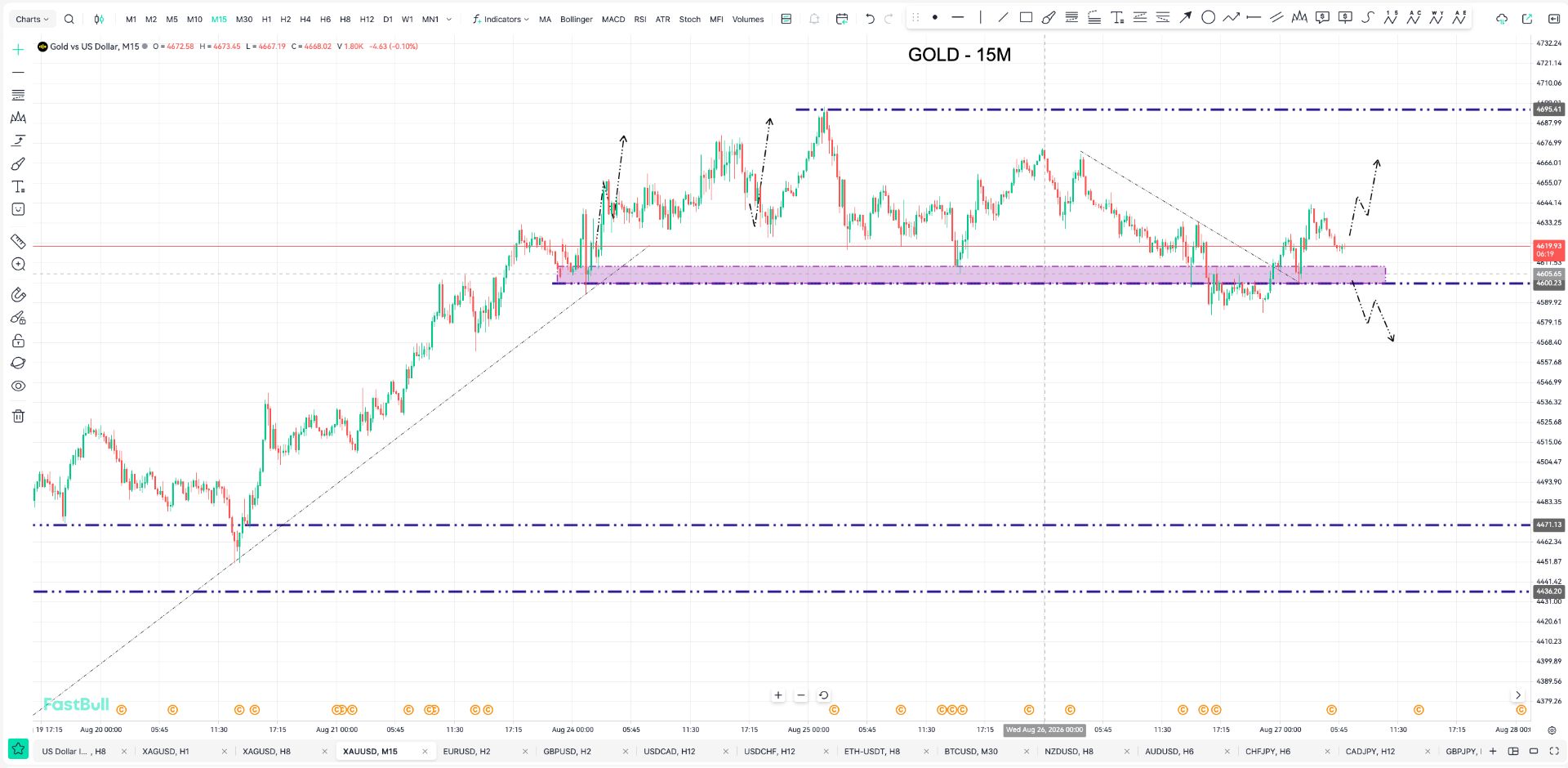This screenshot has height=768, width=1568.
Task: Click the zoom-in magnifier in left sidebar
Action: click(18, 264)
